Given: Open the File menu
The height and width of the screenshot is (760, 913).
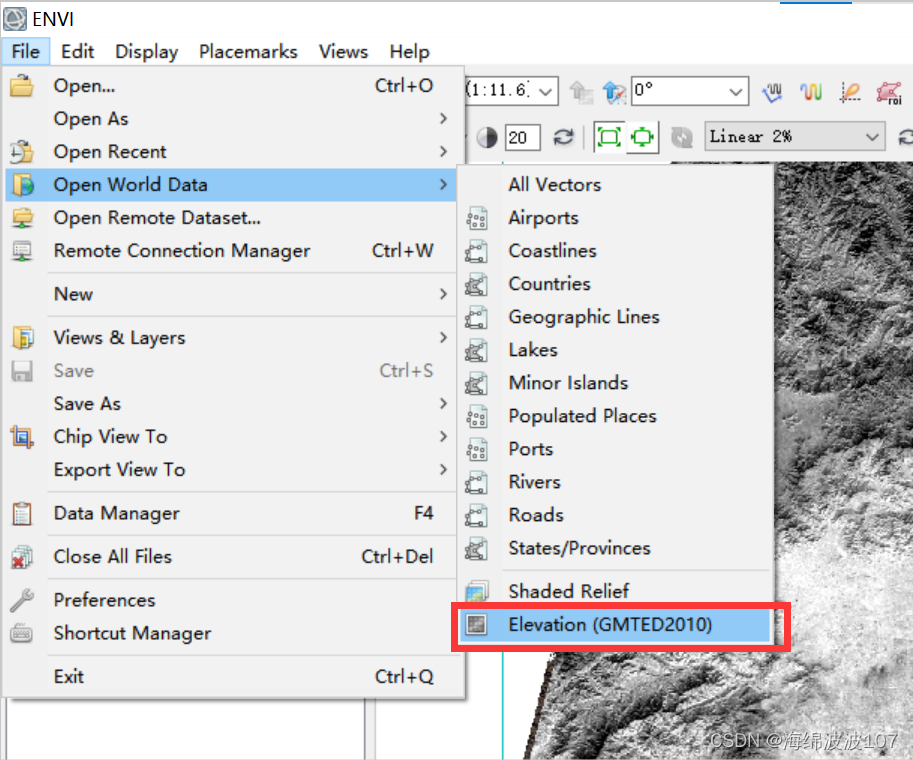Looking at the screenshot, I should (26, 51).
